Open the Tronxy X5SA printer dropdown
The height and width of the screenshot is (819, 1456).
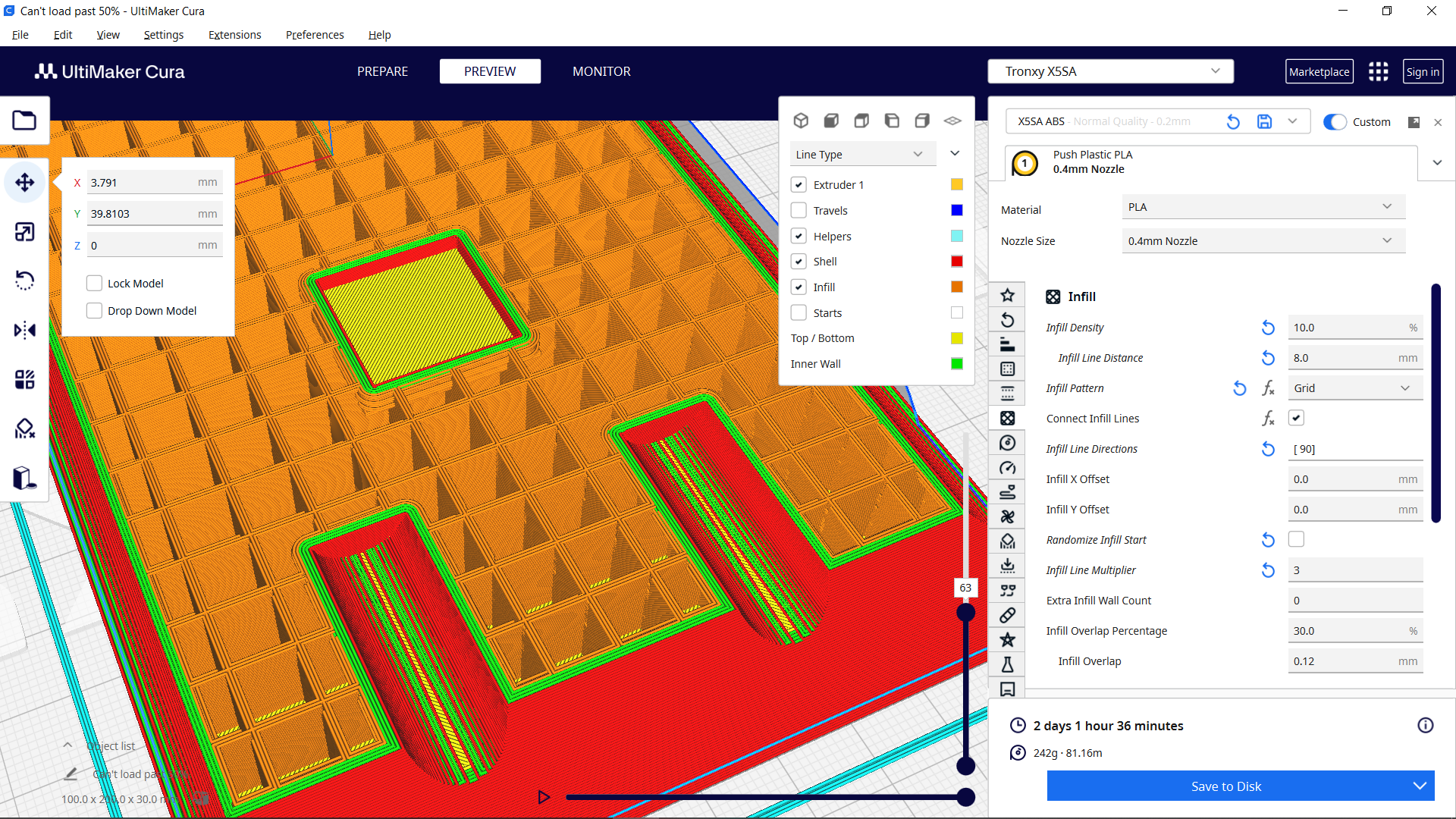click(x=1109, y=71)
